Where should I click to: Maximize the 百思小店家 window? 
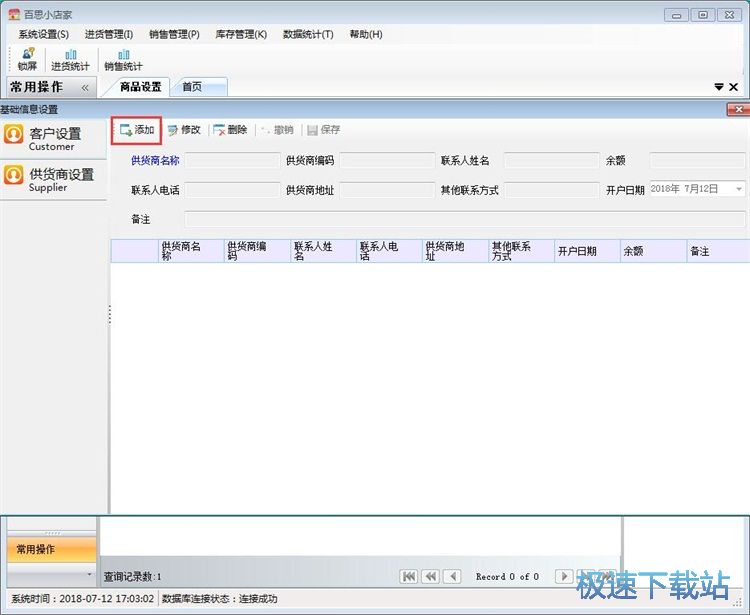[x=703, y=15]
